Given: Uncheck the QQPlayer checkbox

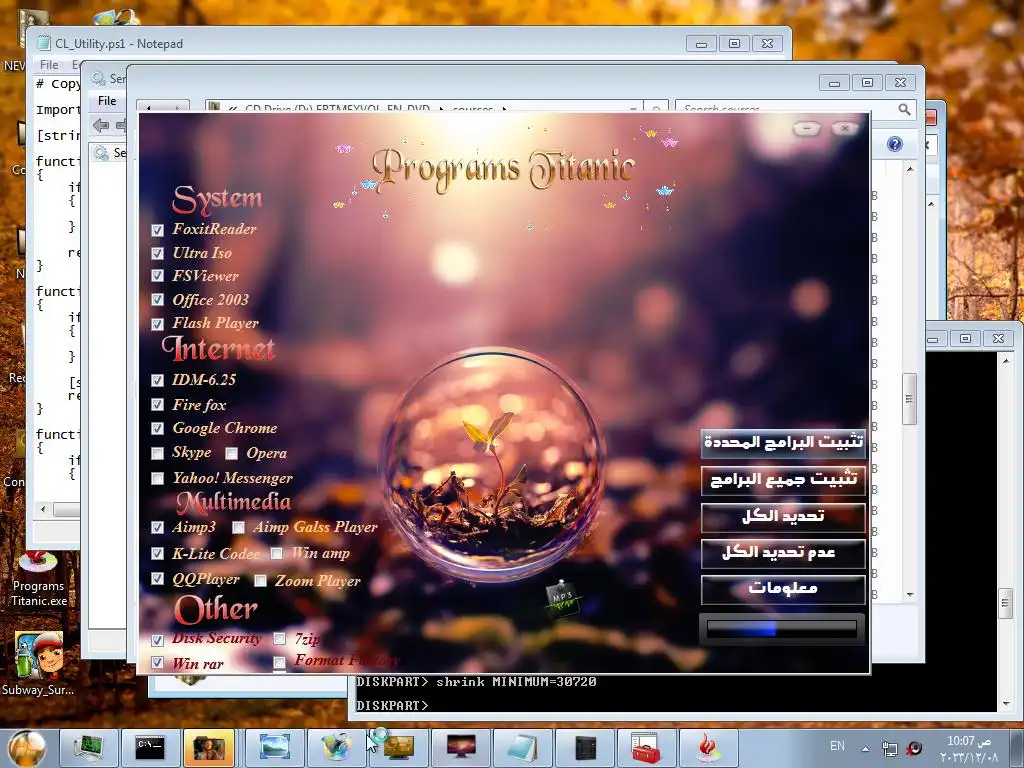Looking at the screenshot, I should tap(157, 579).
